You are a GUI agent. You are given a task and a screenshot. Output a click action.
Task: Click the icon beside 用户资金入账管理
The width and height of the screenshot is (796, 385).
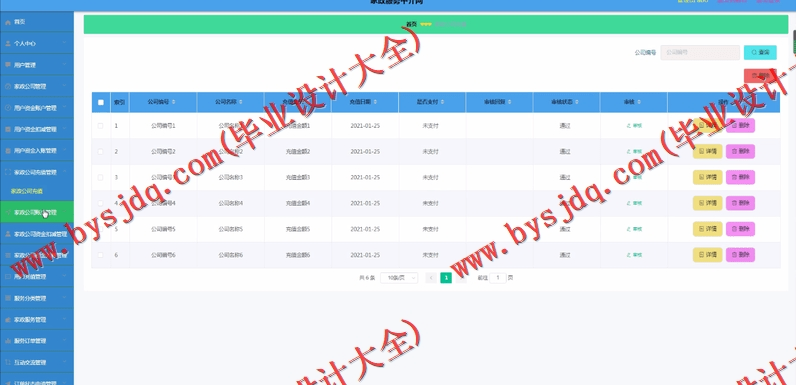(x=8, y=151)
